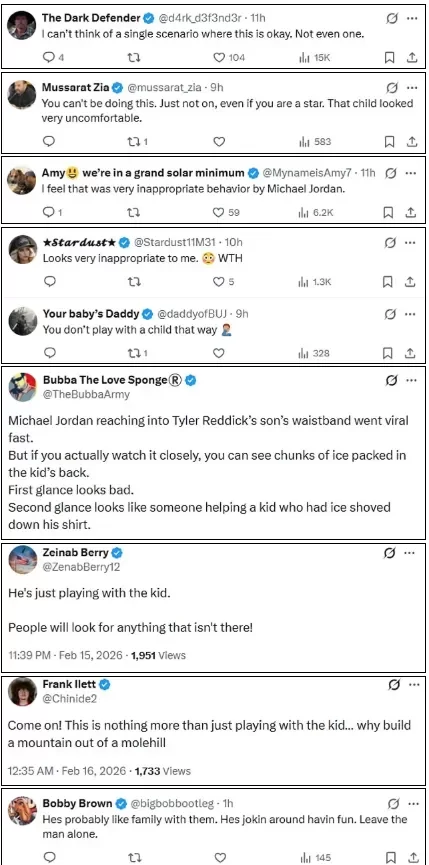
Task: Retweet Mussarat Zia's post
Action: [x=133, y=142]
